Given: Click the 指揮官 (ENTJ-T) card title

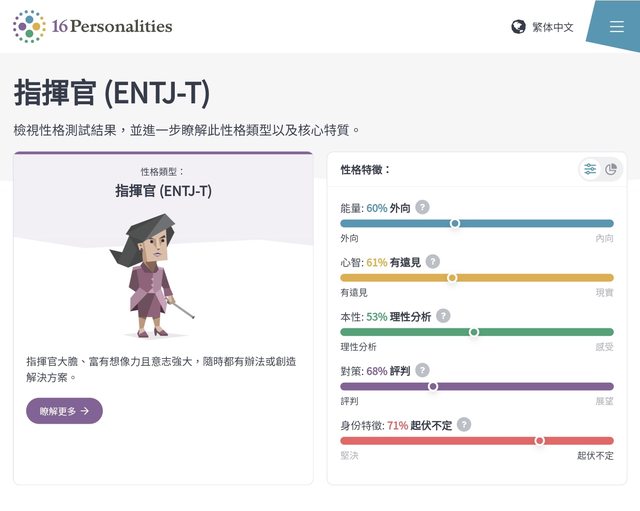Looking at the screenshot, I should coord(163,191).
